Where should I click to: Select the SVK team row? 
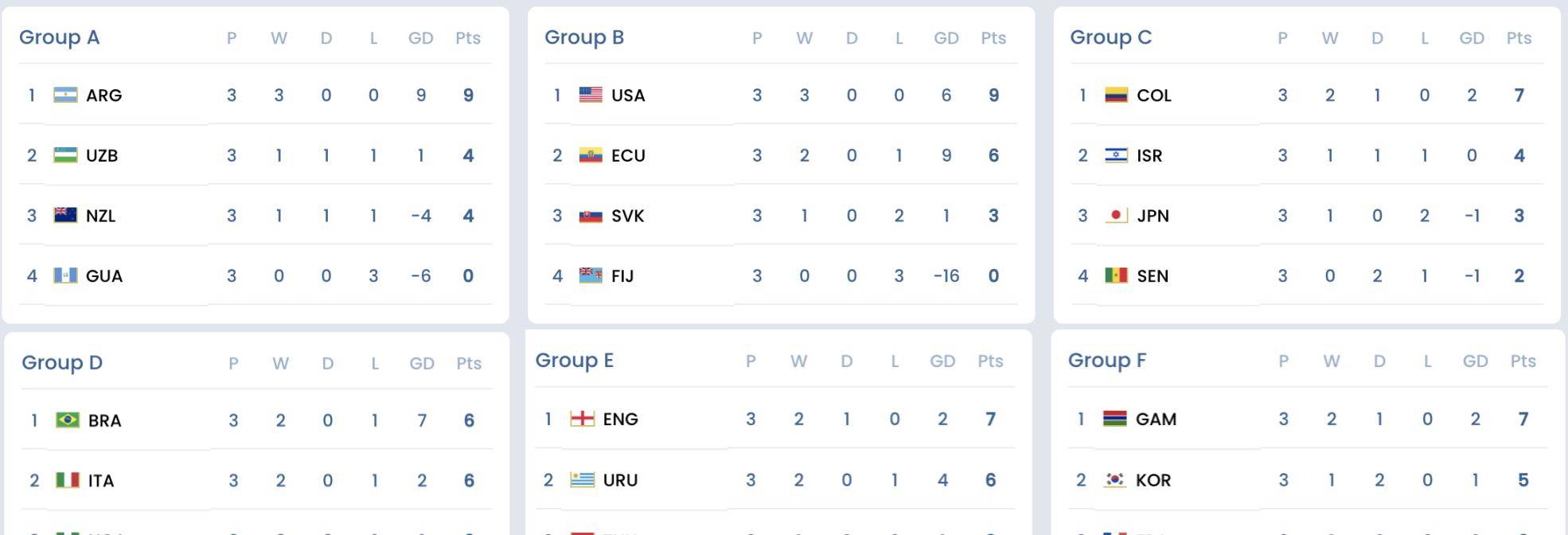[781, 215]
